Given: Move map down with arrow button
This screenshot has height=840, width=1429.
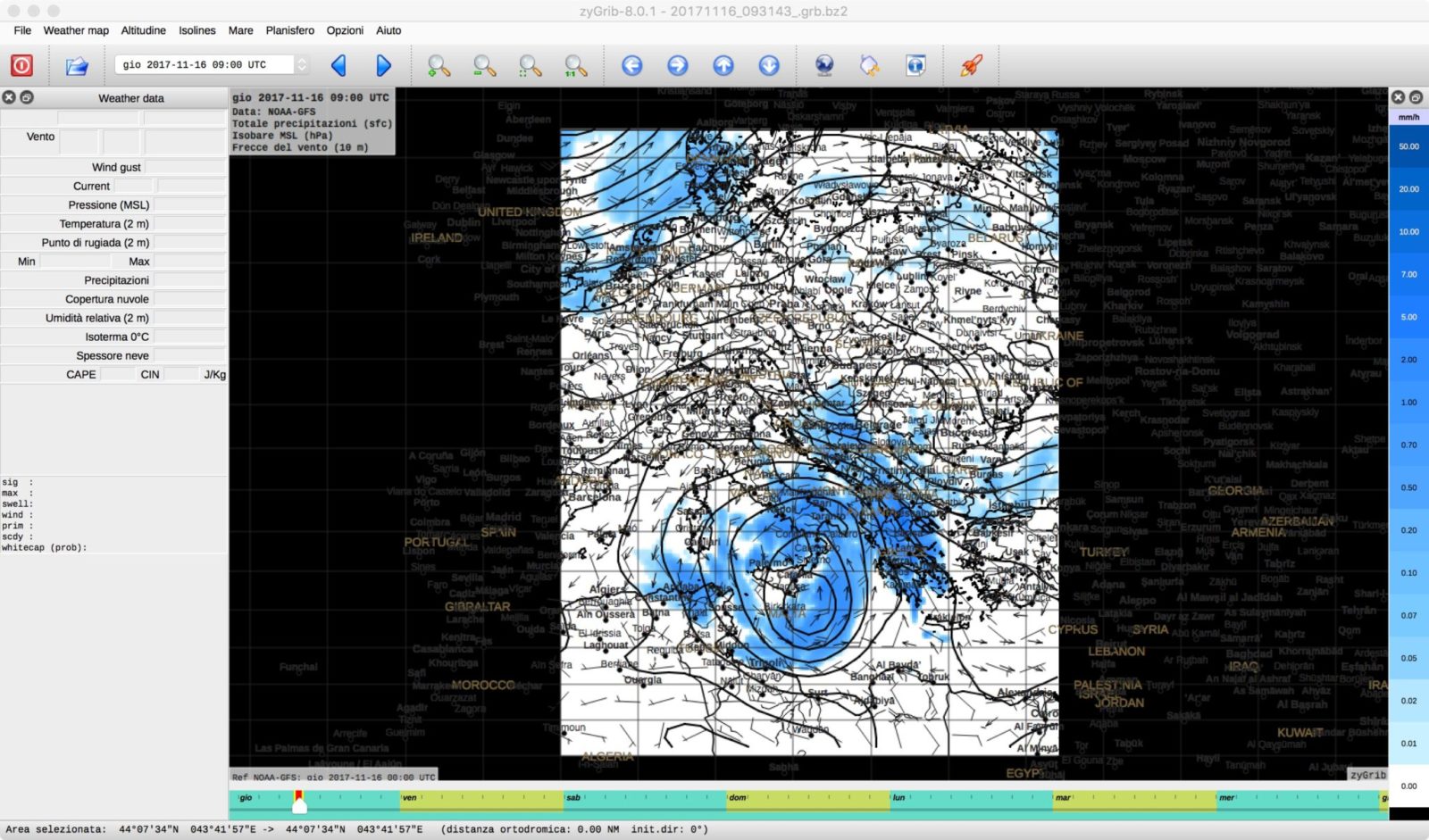Looking at the screenshot, I should coord(769,65).
